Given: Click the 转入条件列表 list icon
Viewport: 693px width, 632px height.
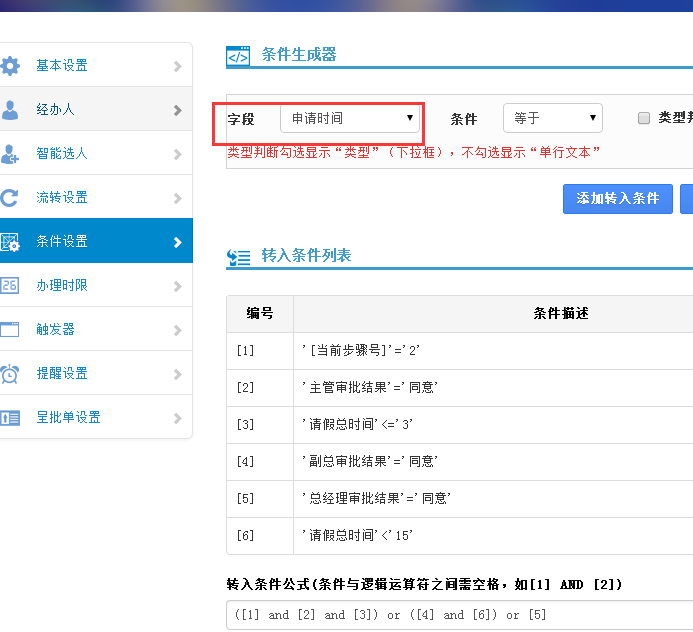Looking at the screenshot, I should coord(238,257).
